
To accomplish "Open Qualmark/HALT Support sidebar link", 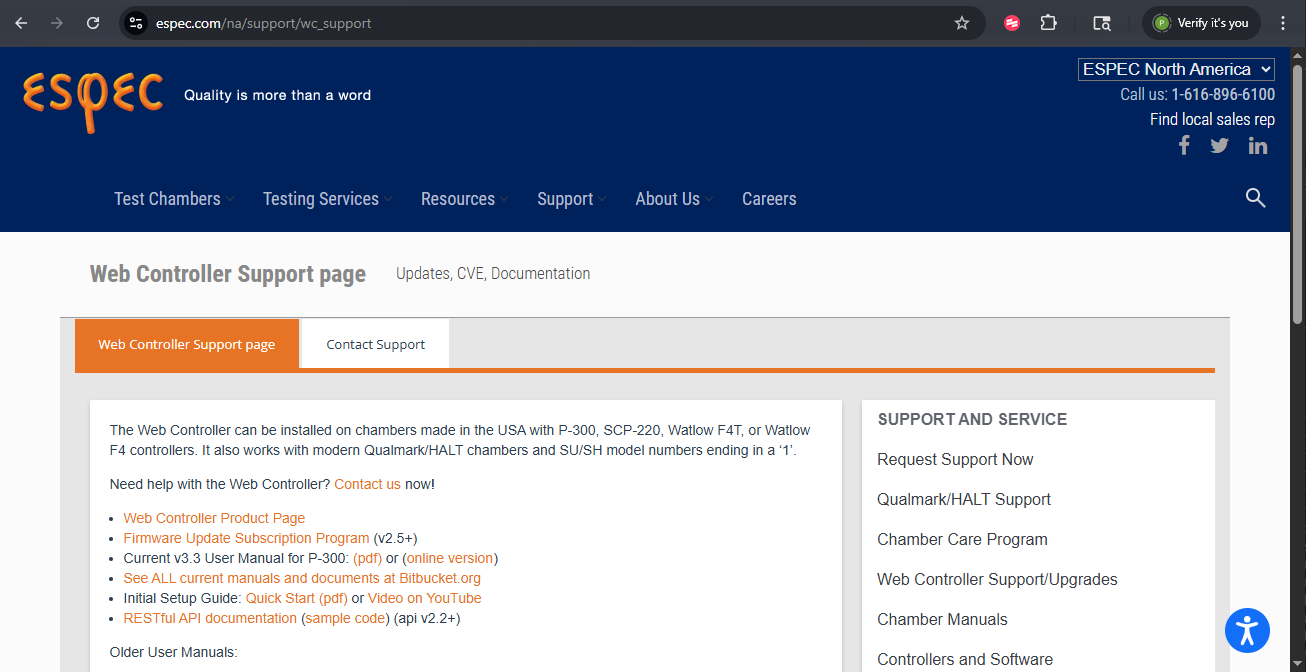I will click(x=964, y=499).
